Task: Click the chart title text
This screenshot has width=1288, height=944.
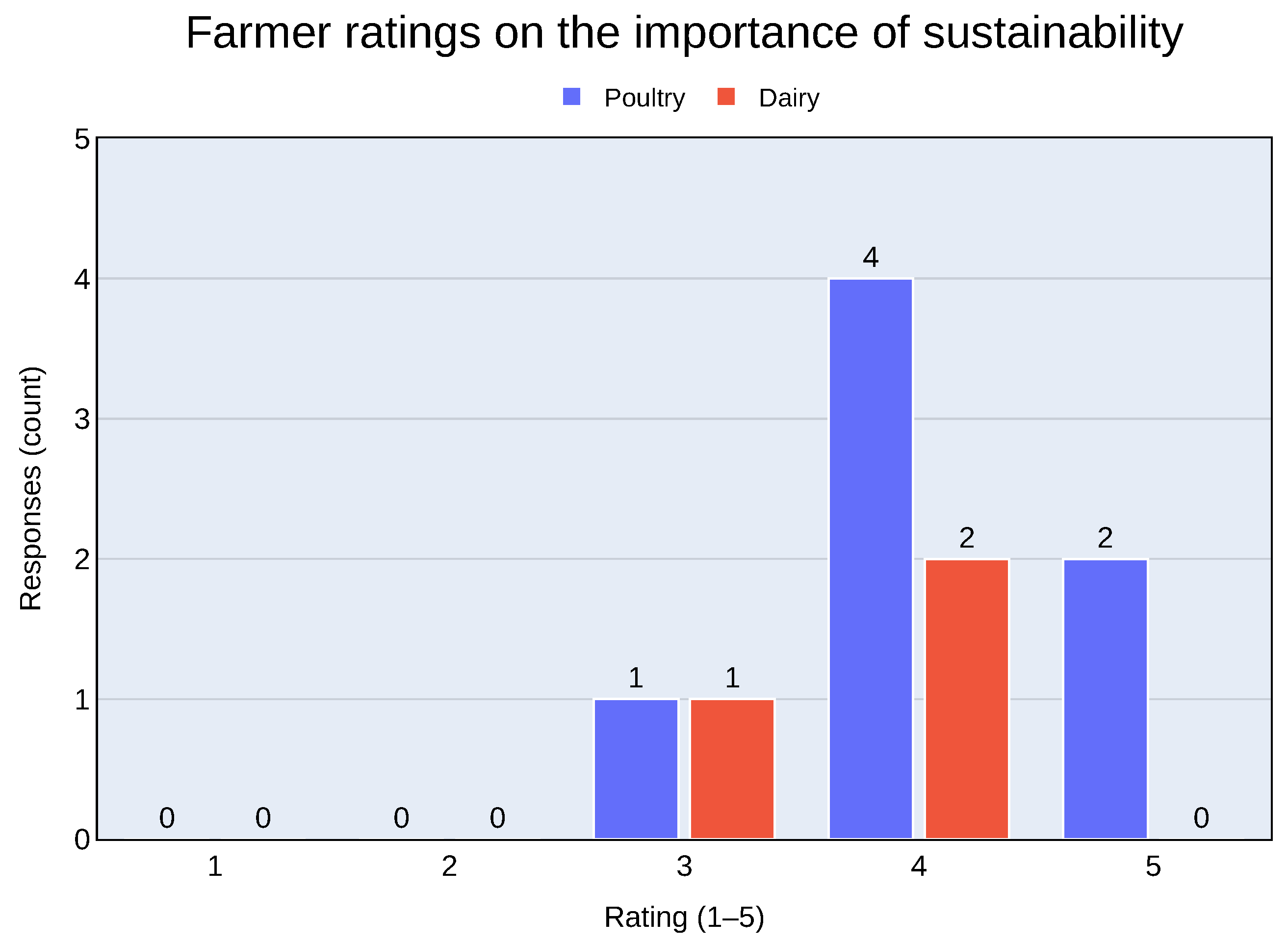Action: (x=684, y=33)
